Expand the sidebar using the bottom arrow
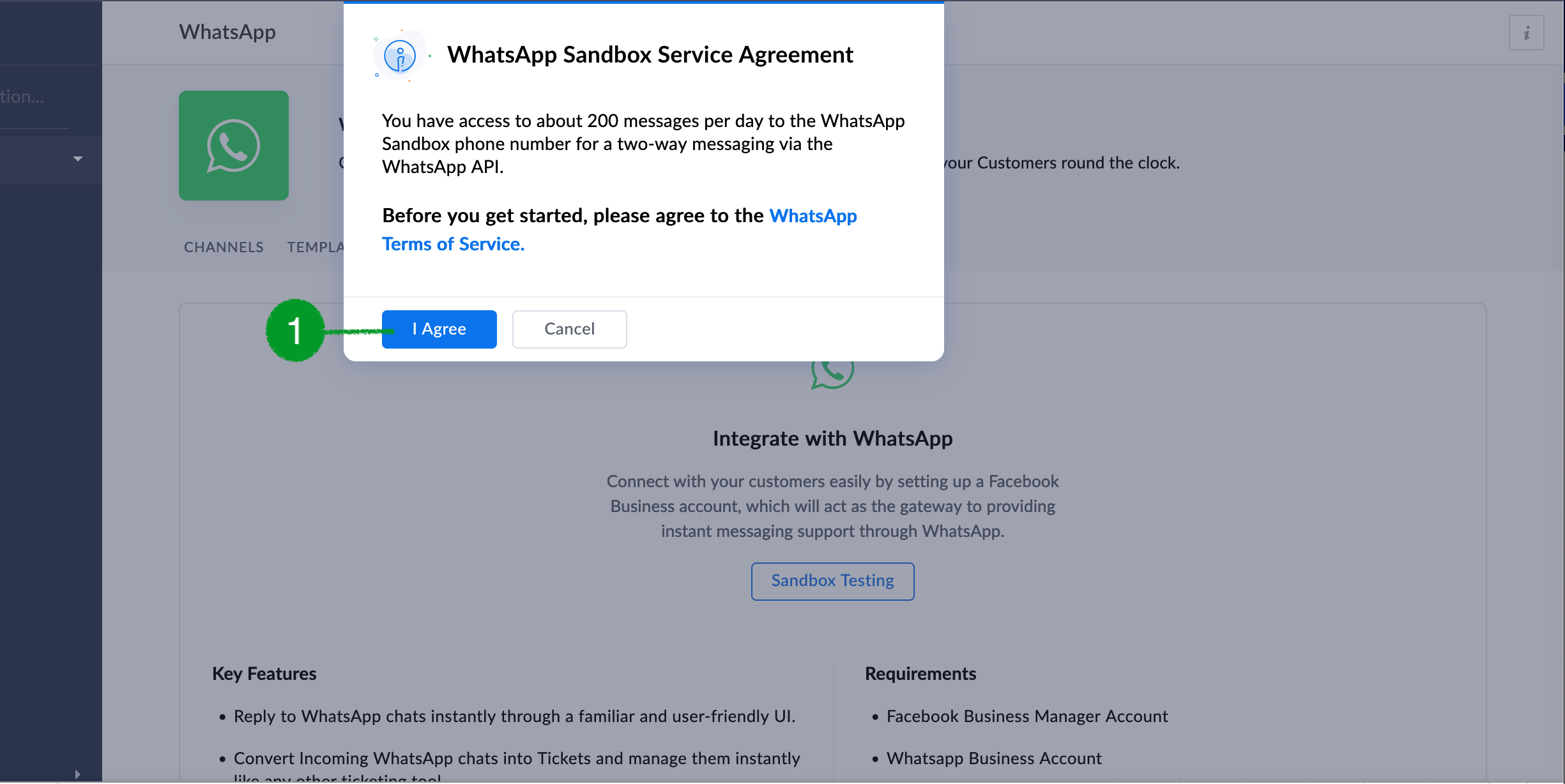 77,774
